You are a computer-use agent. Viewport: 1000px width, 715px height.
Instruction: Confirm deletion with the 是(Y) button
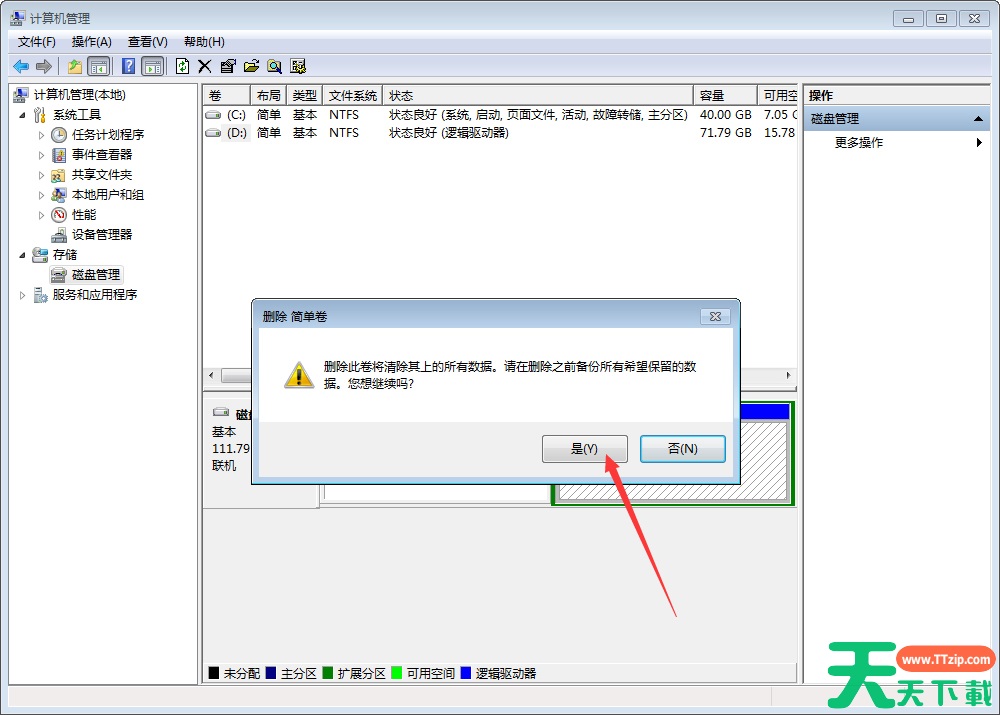584,449
